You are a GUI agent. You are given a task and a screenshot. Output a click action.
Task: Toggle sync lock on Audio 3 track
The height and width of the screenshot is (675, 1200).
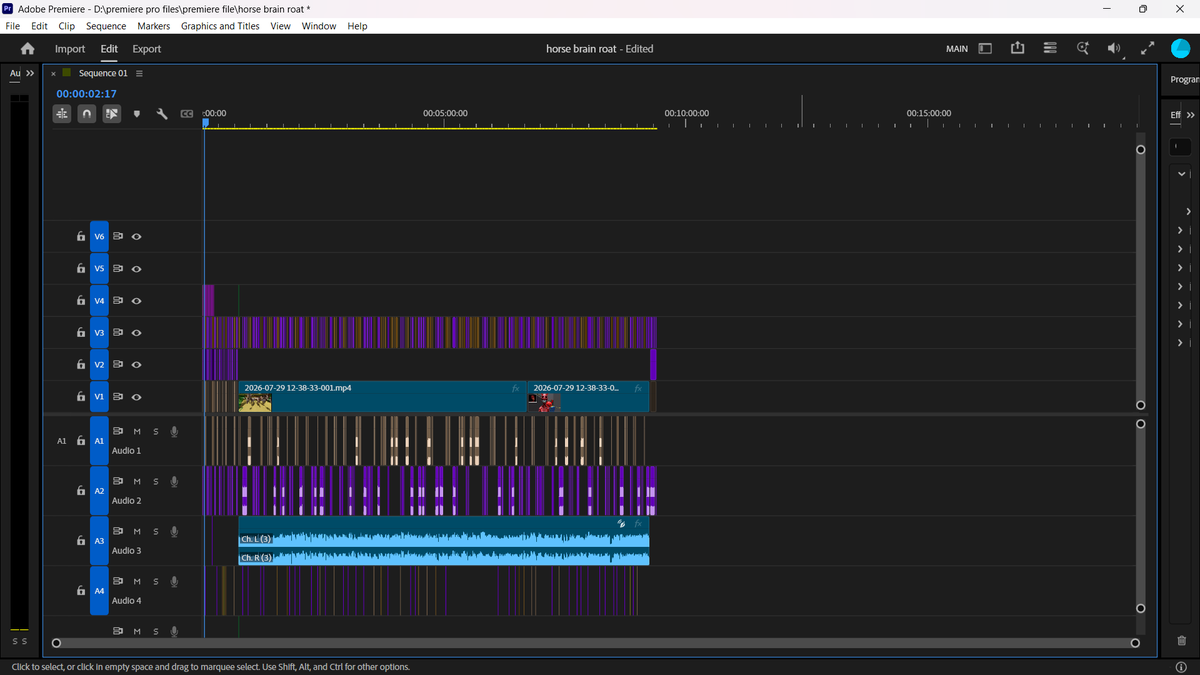point(118,531)
